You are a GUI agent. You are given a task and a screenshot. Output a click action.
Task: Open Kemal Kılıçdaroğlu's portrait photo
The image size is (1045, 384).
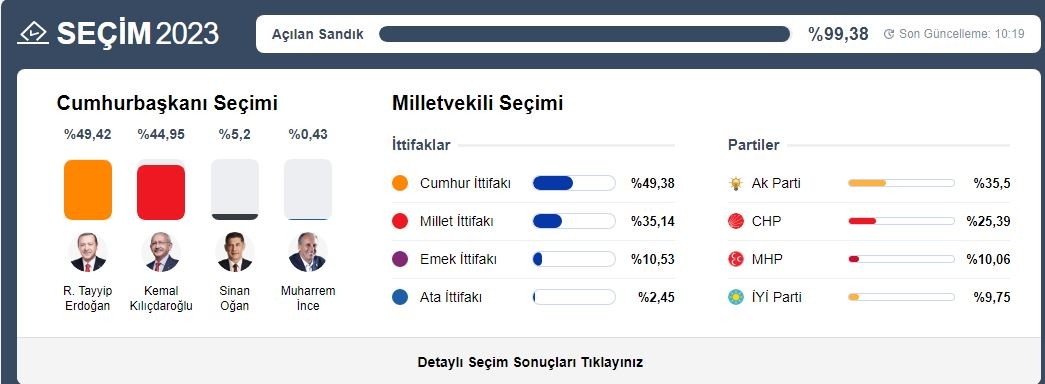[161, 252]
